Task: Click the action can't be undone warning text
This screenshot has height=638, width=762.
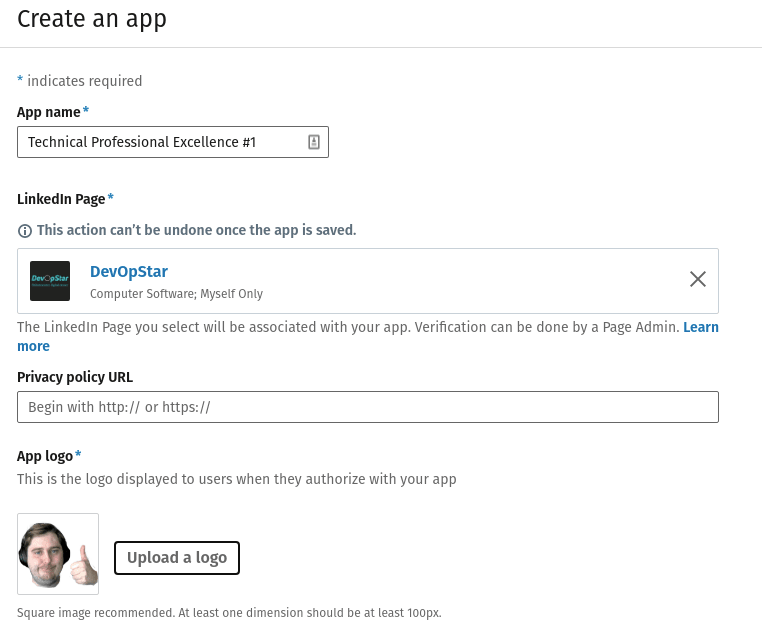Action: click(196, 230)
